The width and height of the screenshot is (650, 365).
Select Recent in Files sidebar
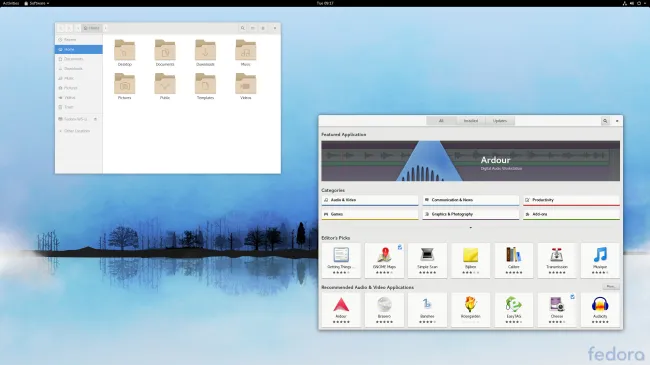click(79, 40)
